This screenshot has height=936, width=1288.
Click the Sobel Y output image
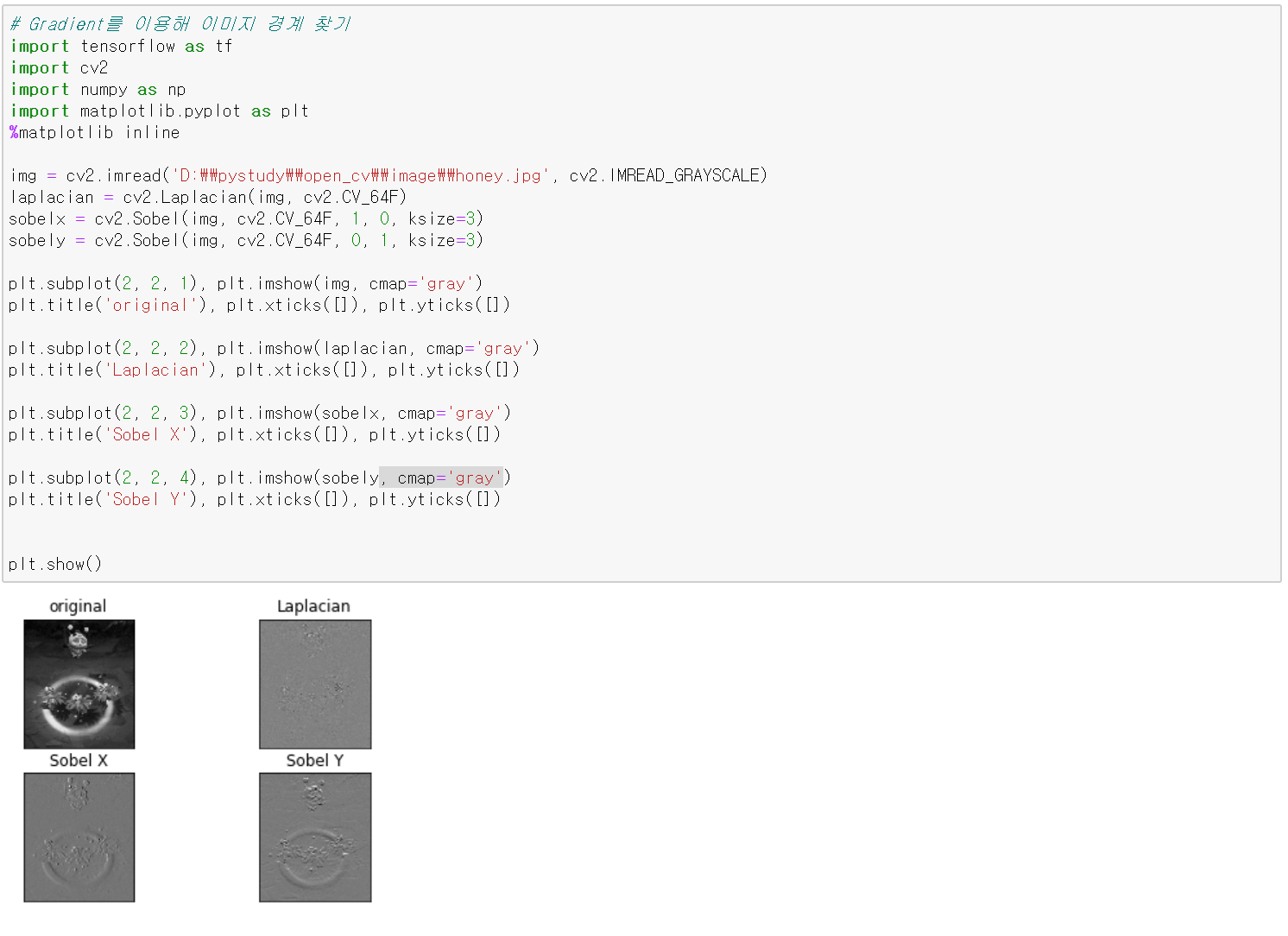[315, 838]
